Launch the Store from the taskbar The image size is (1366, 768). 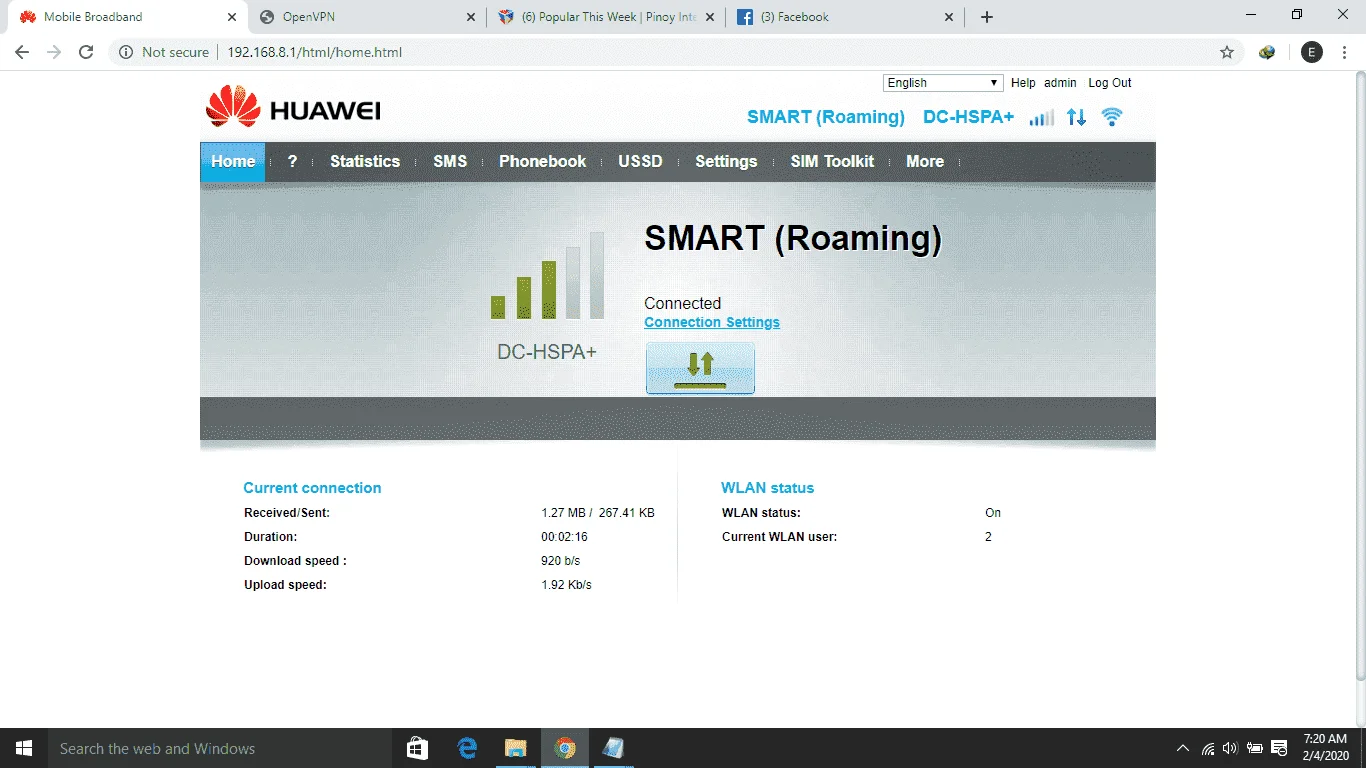coord(418,748)
